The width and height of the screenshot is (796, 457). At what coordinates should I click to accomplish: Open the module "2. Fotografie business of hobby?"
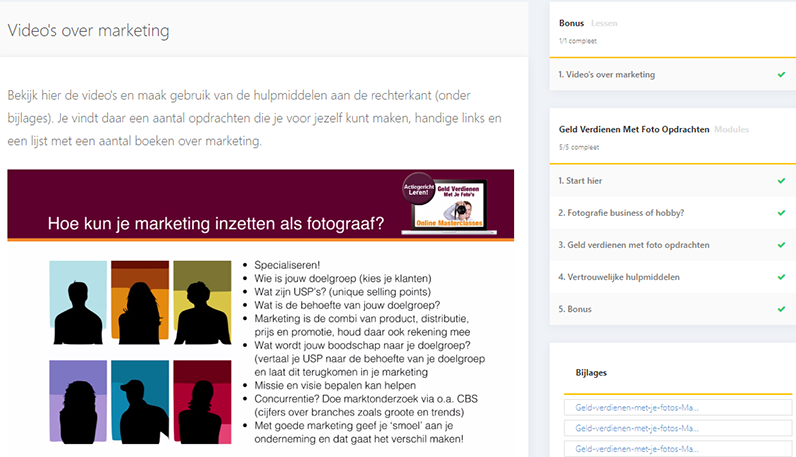(624, 213)
